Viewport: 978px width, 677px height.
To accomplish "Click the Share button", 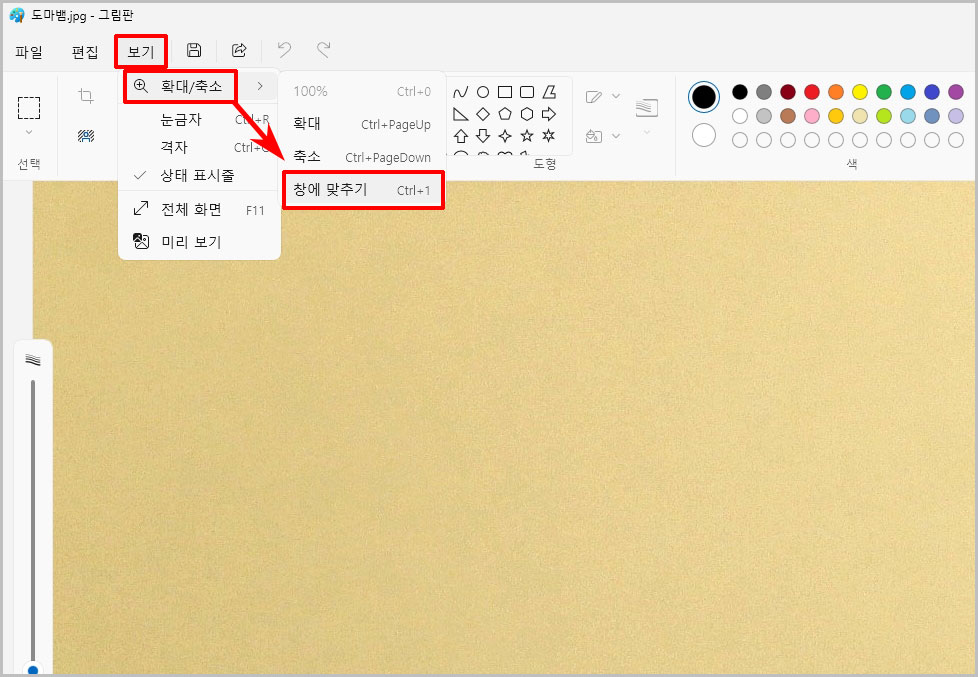I will pyautogui.click(x=238, y=50).
